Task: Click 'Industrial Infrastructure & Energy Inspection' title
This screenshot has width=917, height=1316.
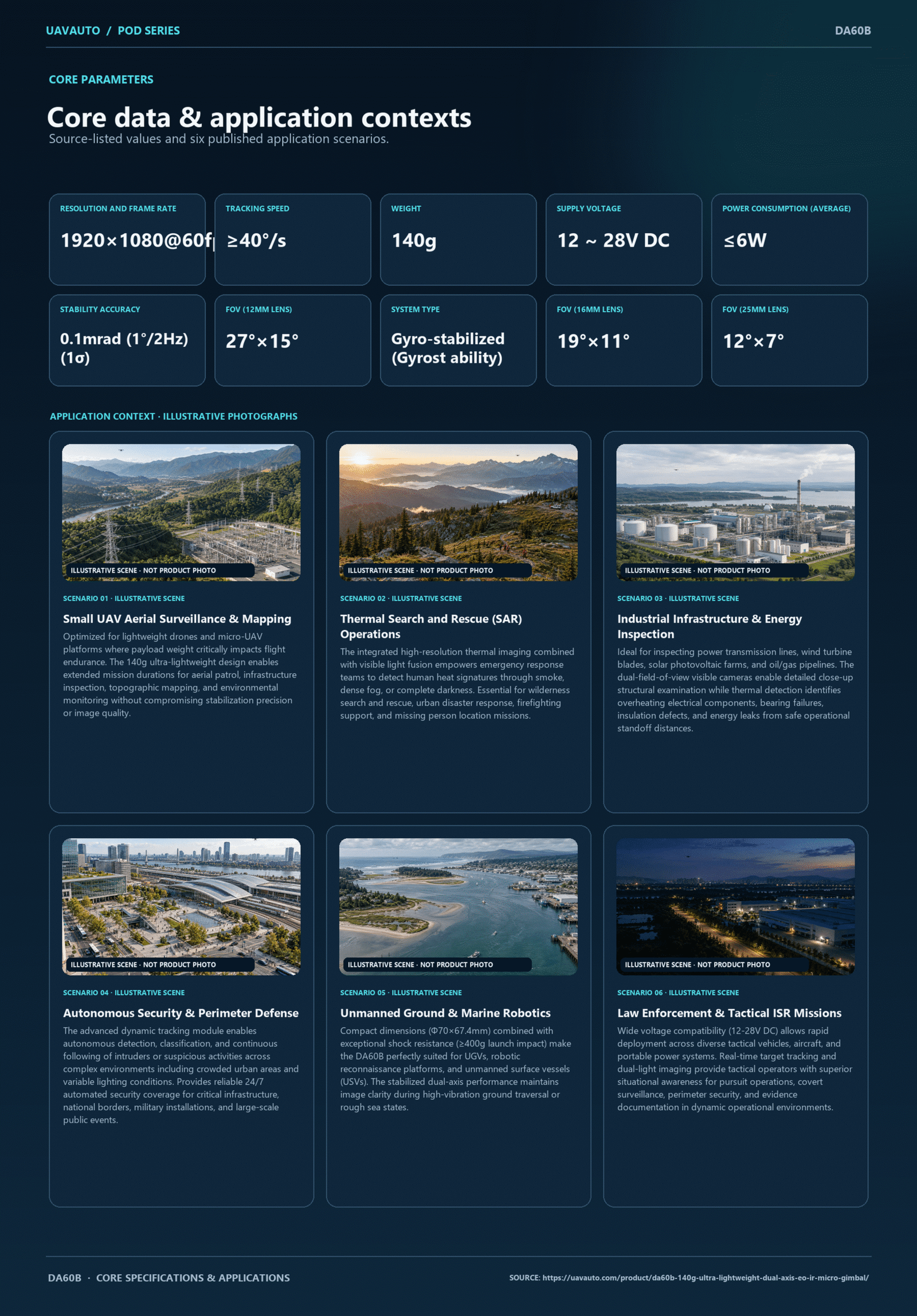Action: coord(710,626)
